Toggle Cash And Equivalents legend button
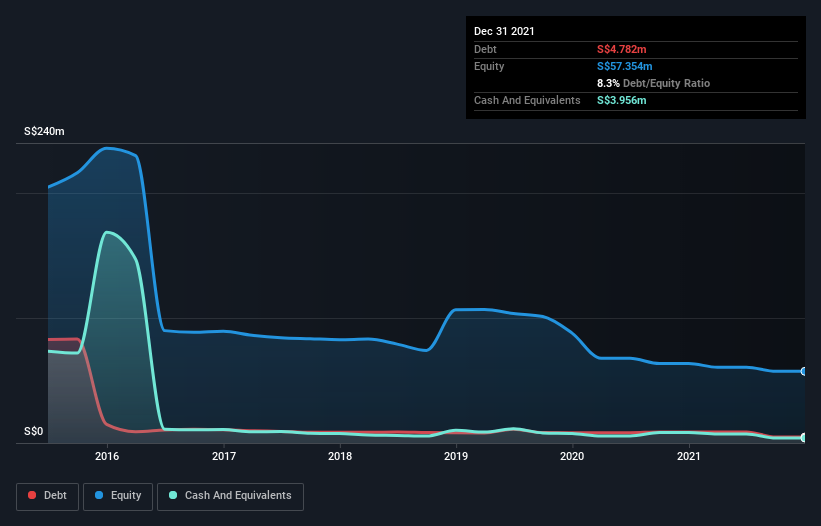Viewport: 821px width, 526px height. coord(230,496)
